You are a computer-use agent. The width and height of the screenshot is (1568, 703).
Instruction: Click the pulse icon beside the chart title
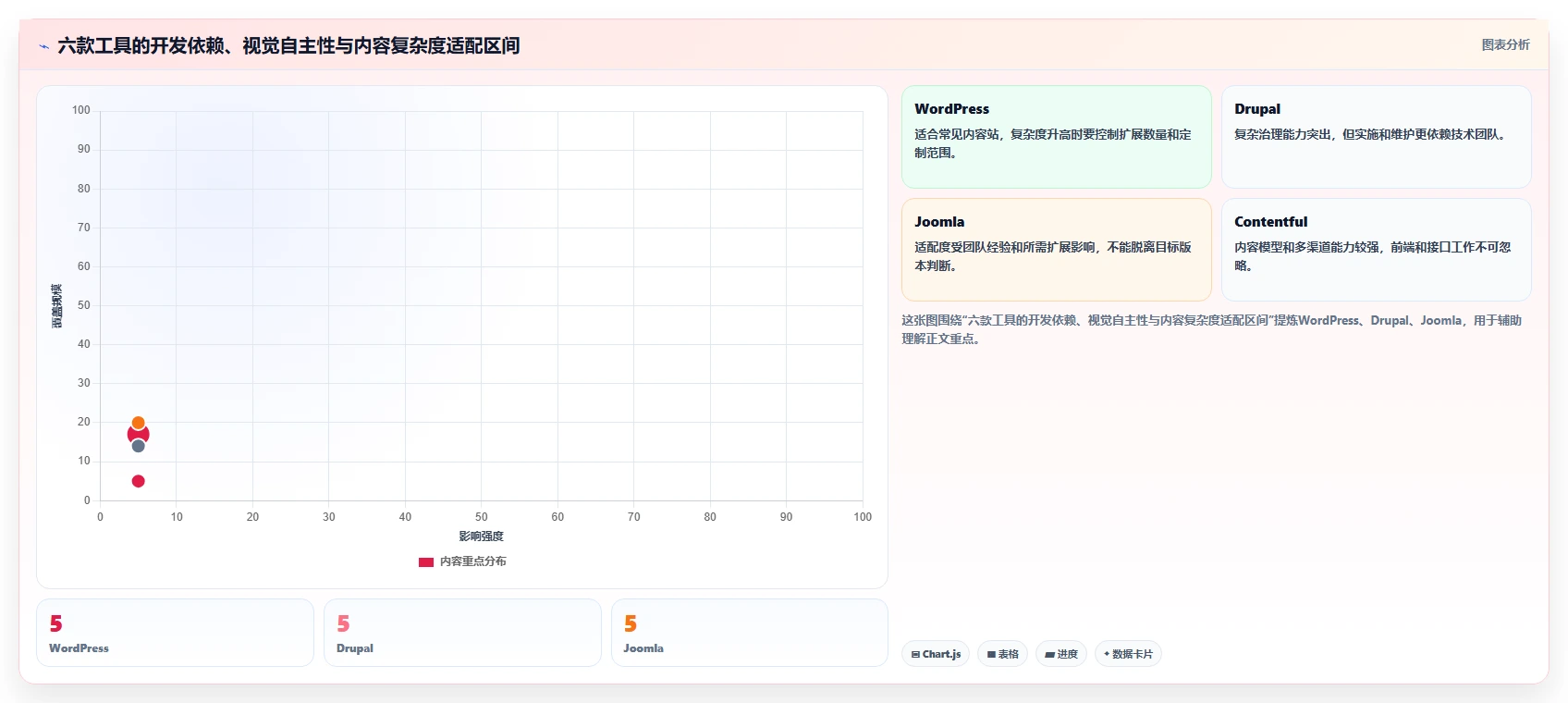point(43,45)
